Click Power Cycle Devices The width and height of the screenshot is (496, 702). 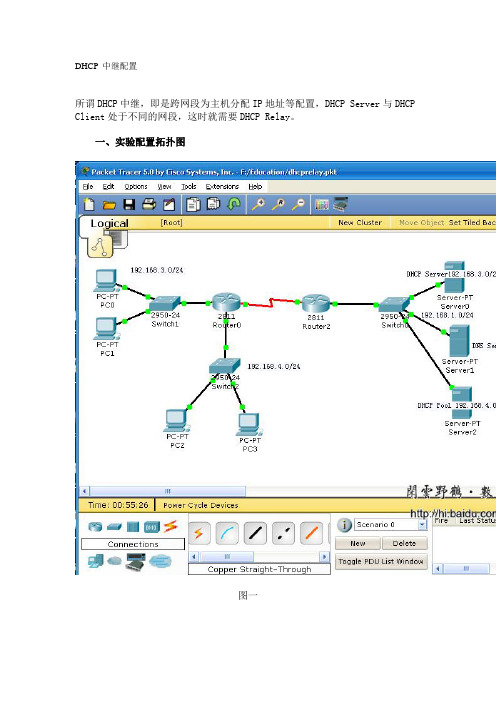tap(201, 505)
